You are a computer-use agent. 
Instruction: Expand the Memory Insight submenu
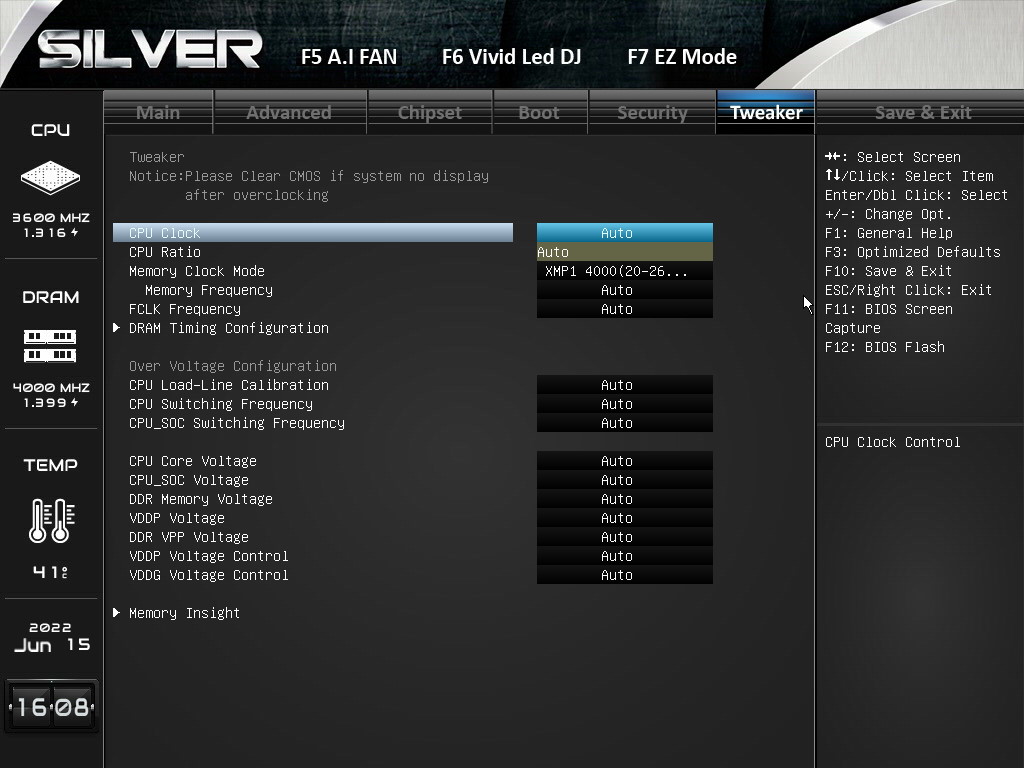(184, 613)
